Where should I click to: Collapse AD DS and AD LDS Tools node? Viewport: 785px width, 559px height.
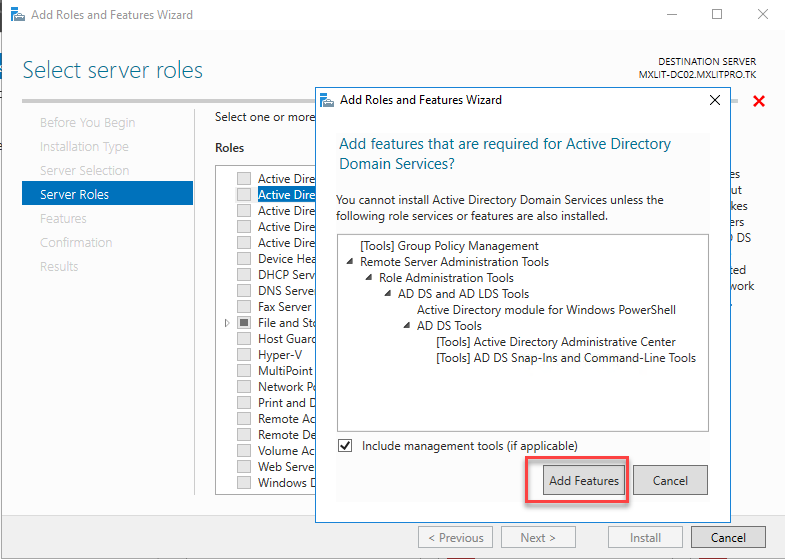point(388,294)
